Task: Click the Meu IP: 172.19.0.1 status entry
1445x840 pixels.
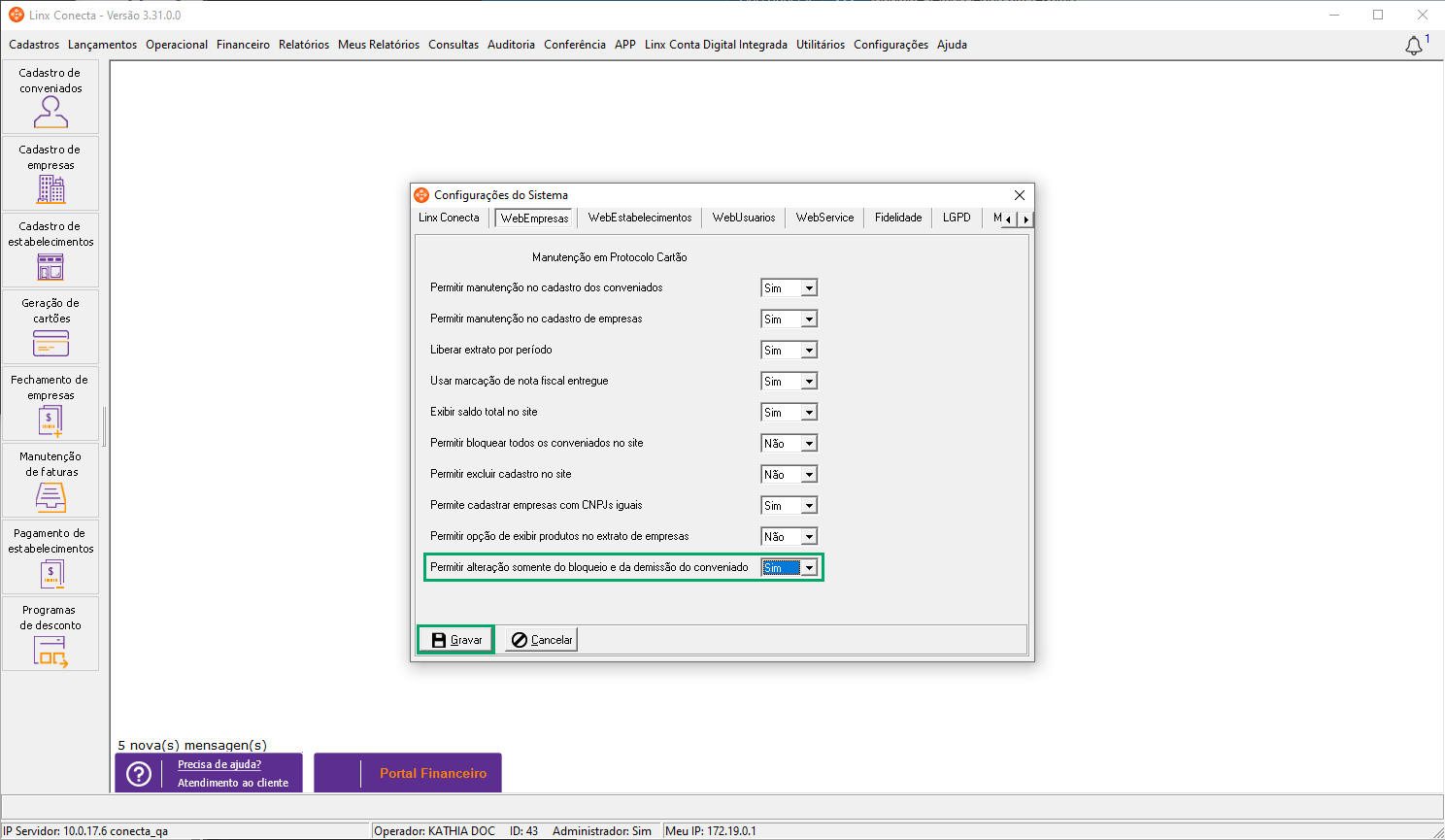Action: tap(711, 831)
